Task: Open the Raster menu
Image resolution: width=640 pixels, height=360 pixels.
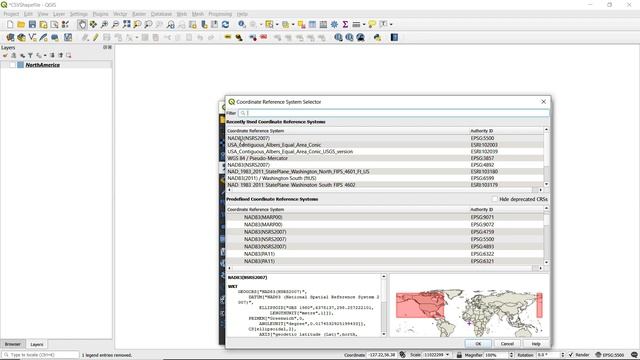Action: pyautogui.click(x=139, y=14)
